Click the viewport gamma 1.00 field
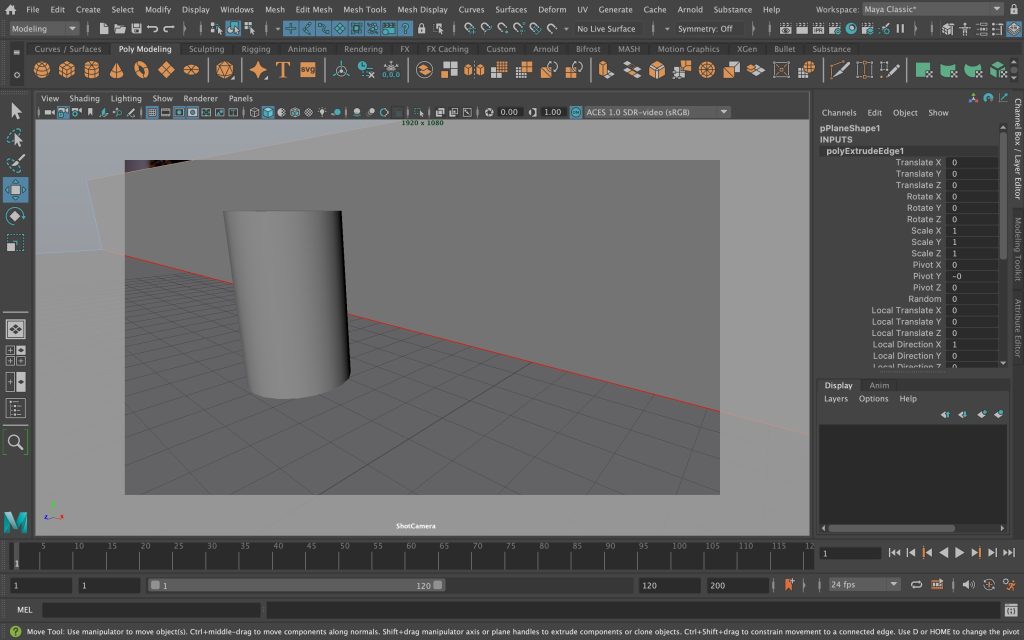 552,112
